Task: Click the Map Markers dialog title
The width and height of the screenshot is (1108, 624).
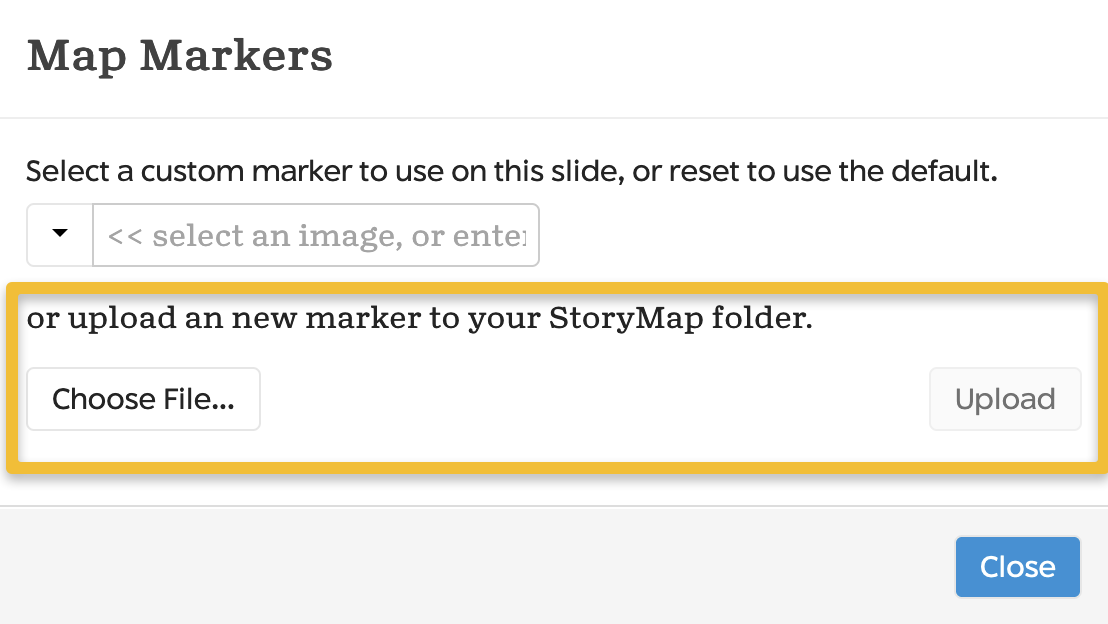Action: 180,56
